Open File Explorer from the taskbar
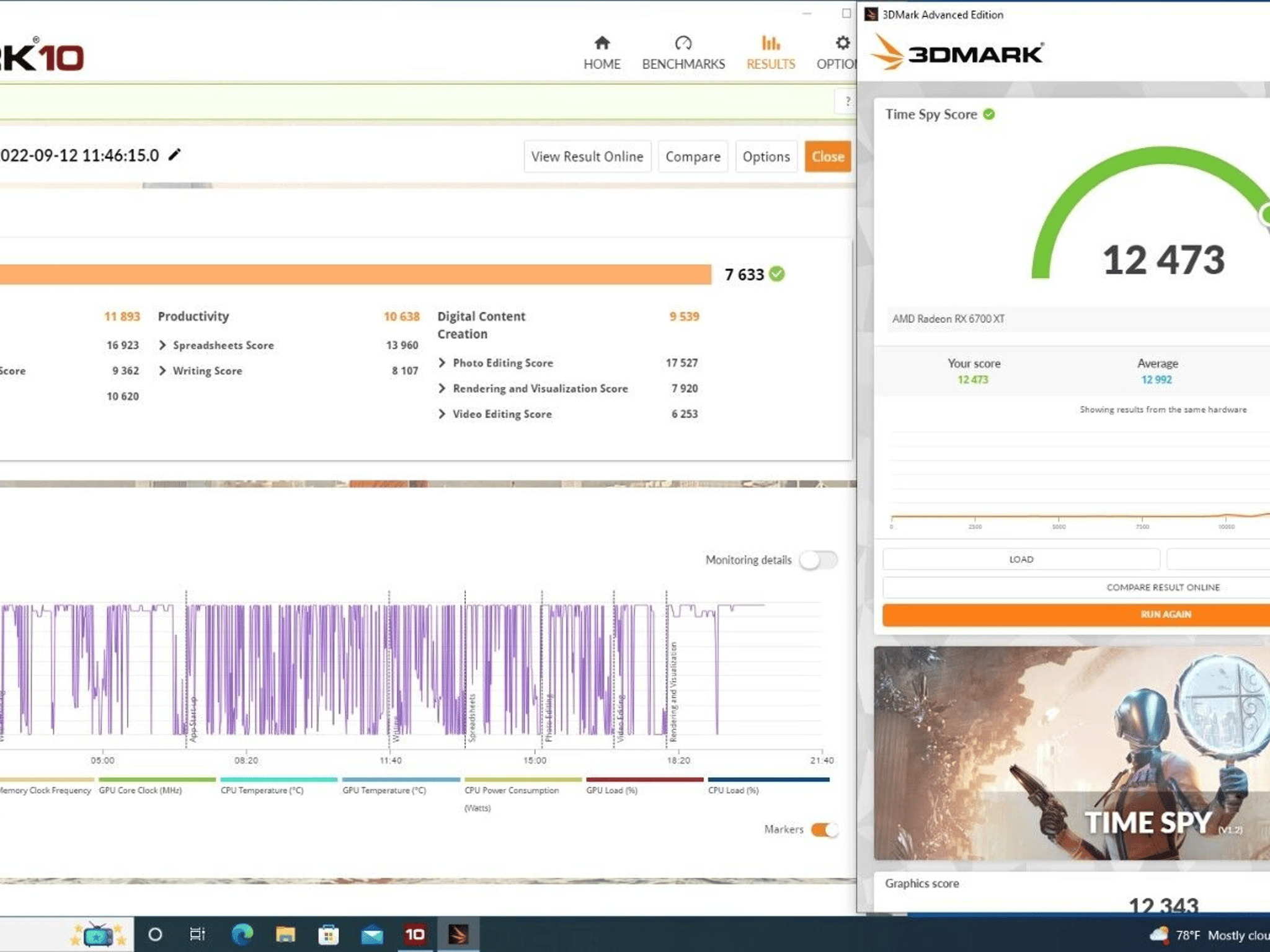The height and width of the screenshot is (952, 1270). 285,934
